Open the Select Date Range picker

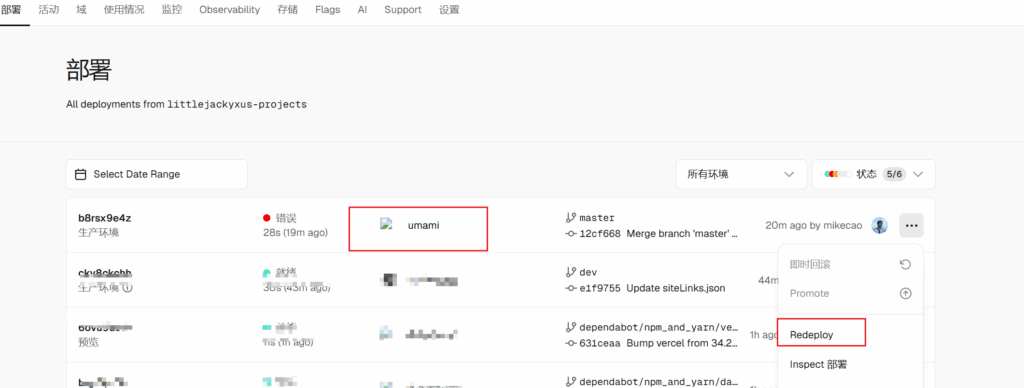157,174
